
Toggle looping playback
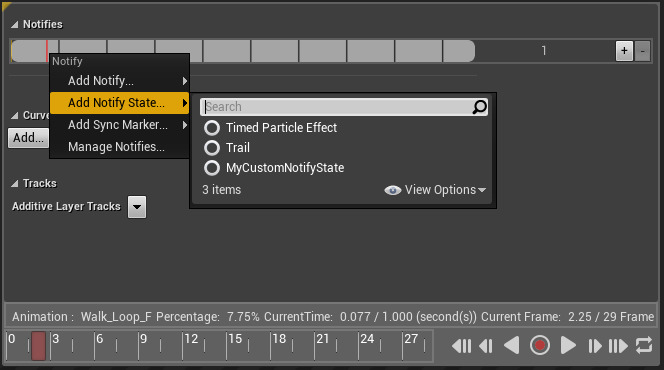[x=644, y=345]
